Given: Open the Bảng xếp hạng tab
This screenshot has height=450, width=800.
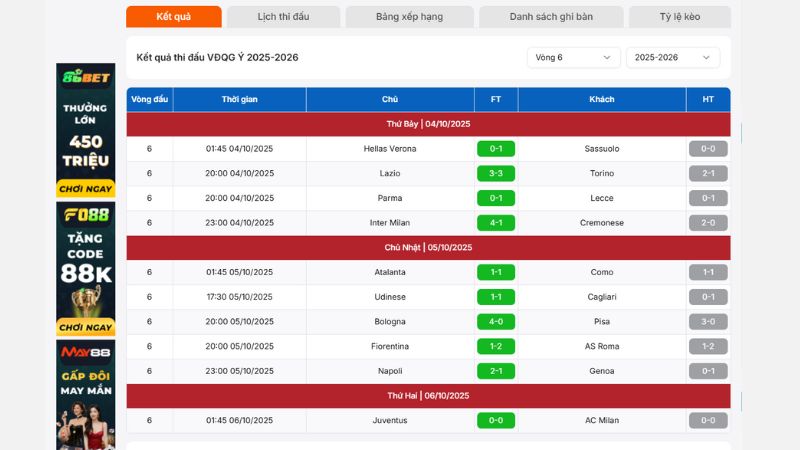Looking at the screenshot, I should [409, 17].
